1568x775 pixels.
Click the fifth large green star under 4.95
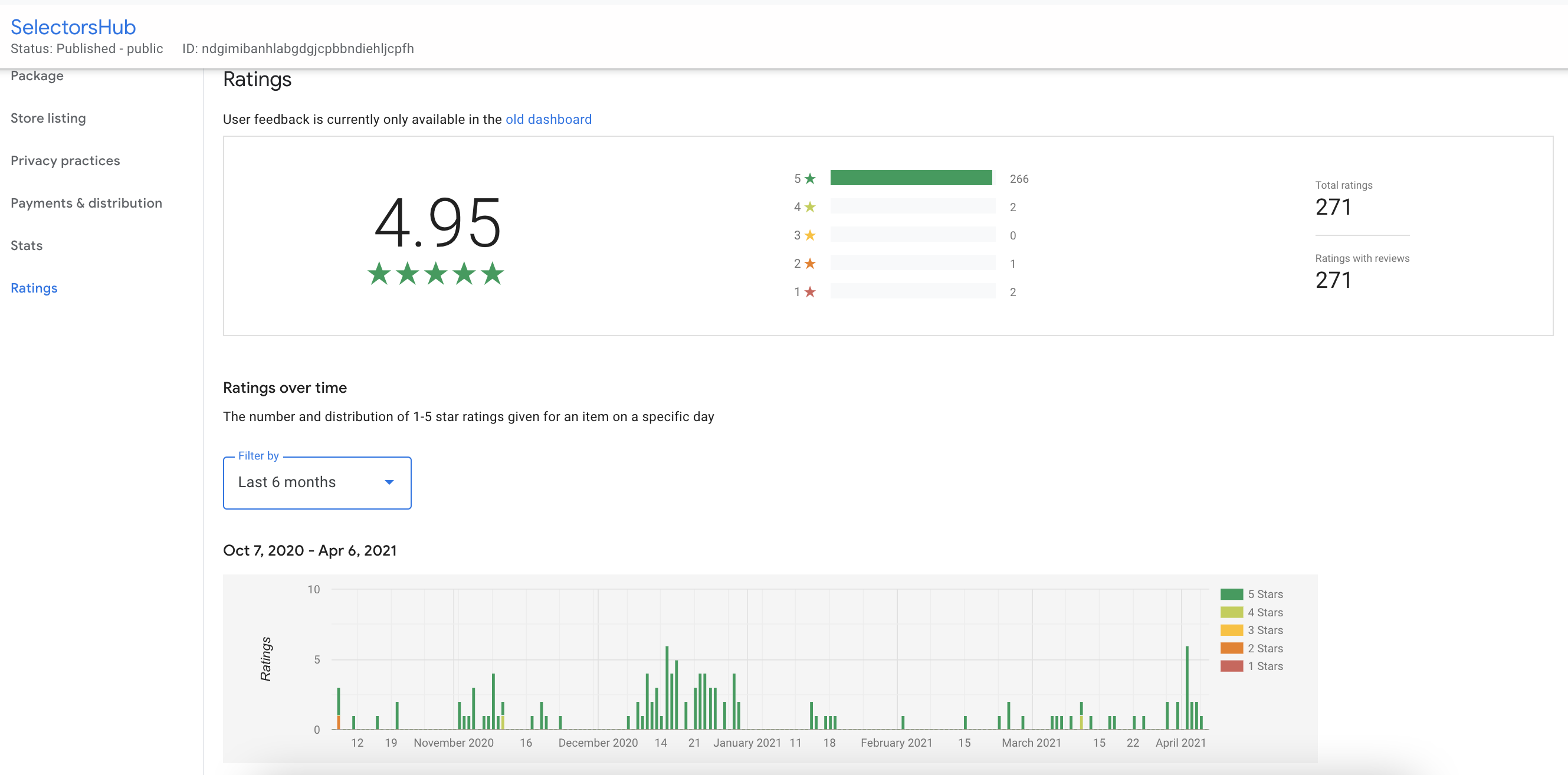[x=493, y=273]
